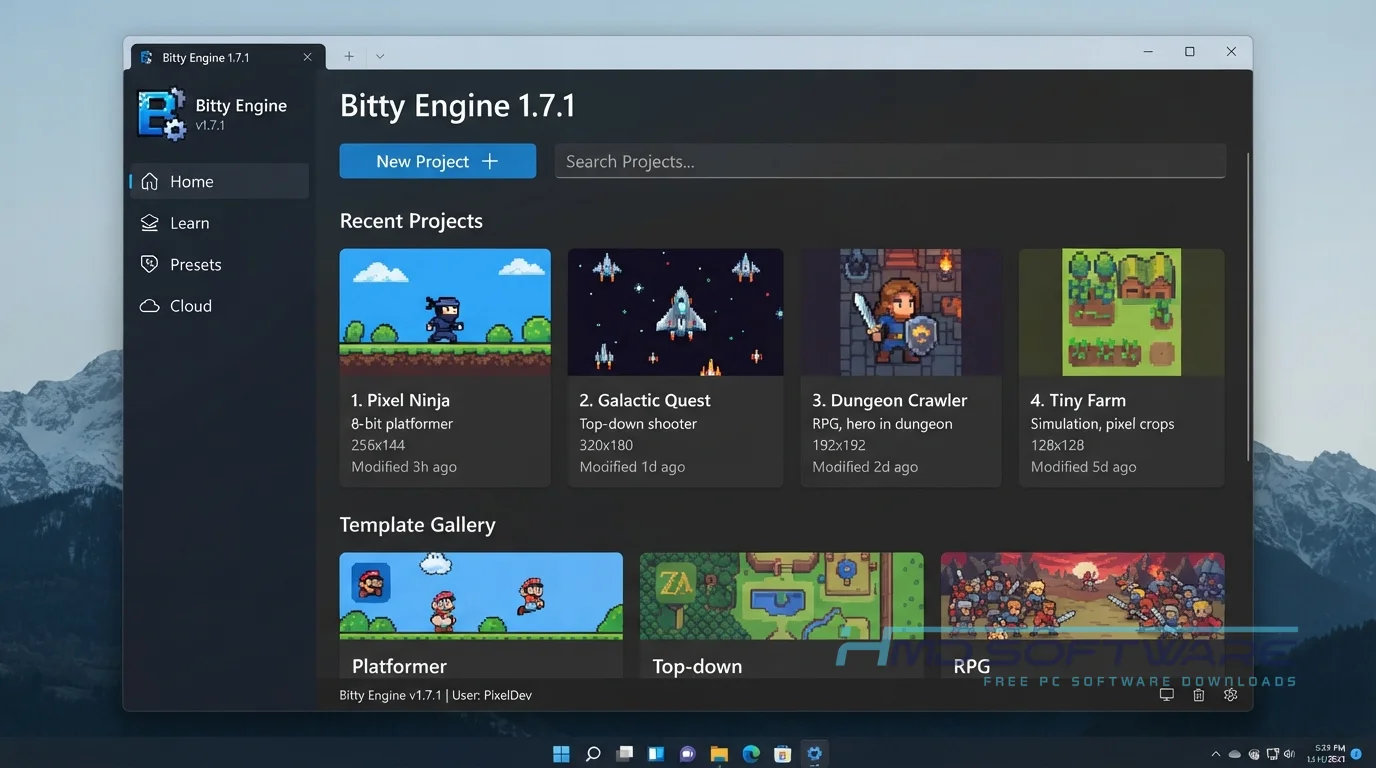Open the Galactic Quest project thumbnail
The width and height of the screenshot is (1376, 768).
[x=675, y=312]
